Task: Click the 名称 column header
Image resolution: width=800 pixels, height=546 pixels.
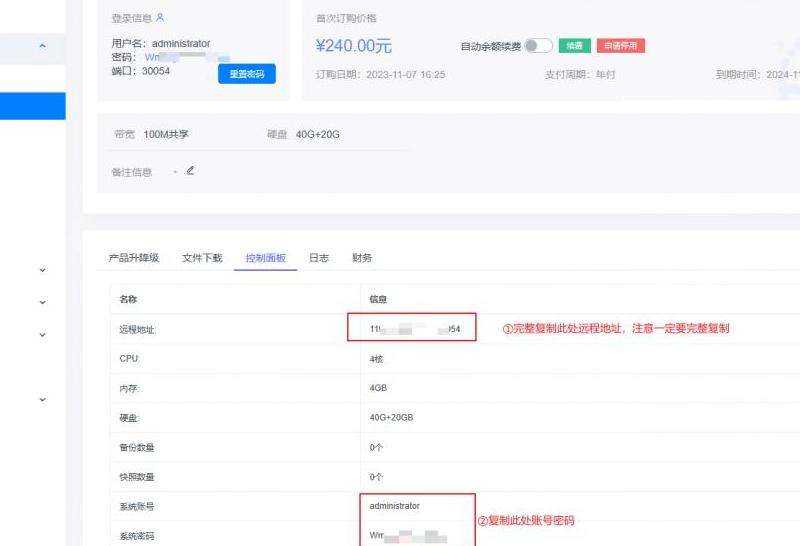Action: pos(128,299)
